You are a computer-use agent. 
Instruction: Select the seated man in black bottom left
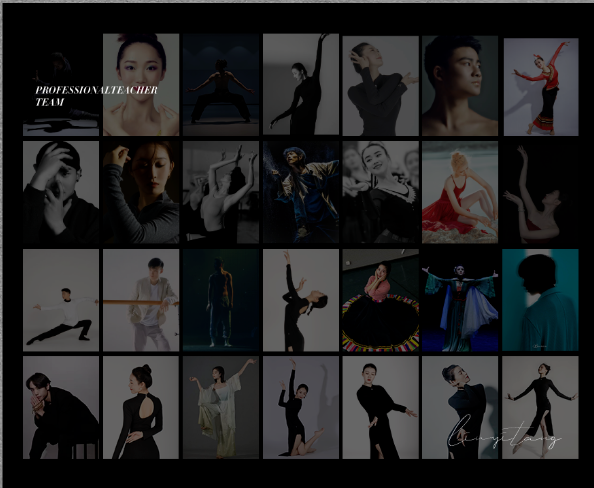pyautogui.click(x=61, y=407)
